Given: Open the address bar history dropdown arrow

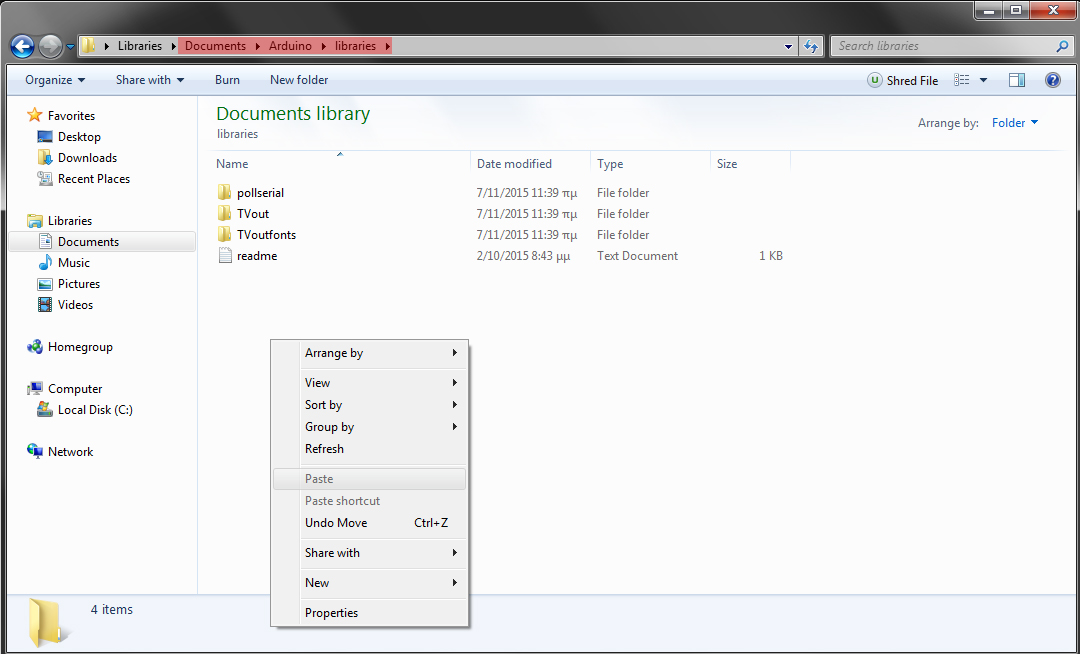Looking at the screenshot, I should tap(789, 47).
